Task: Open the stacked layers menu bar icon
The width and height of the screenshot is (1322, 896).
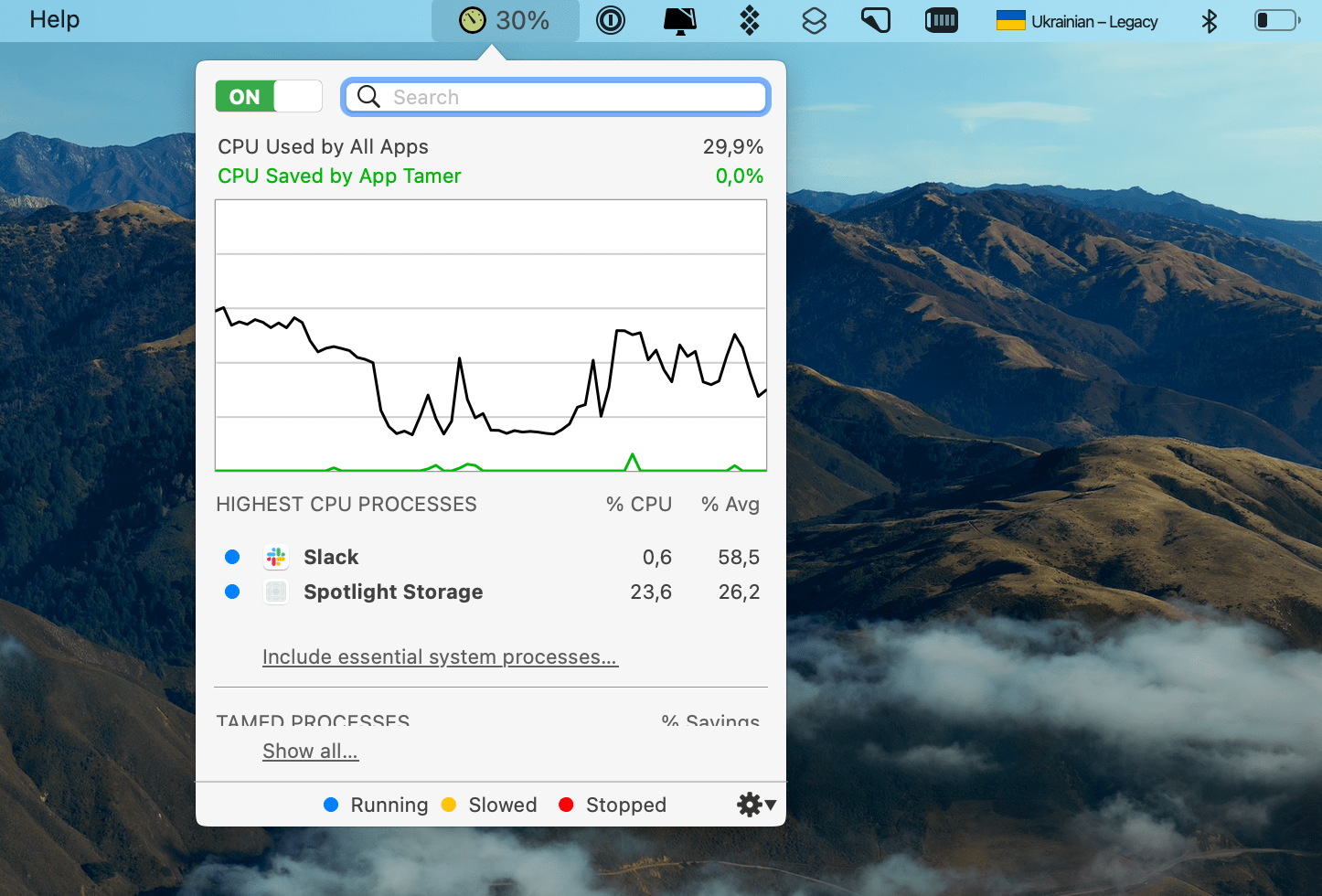Action: [x=814, y=20]
